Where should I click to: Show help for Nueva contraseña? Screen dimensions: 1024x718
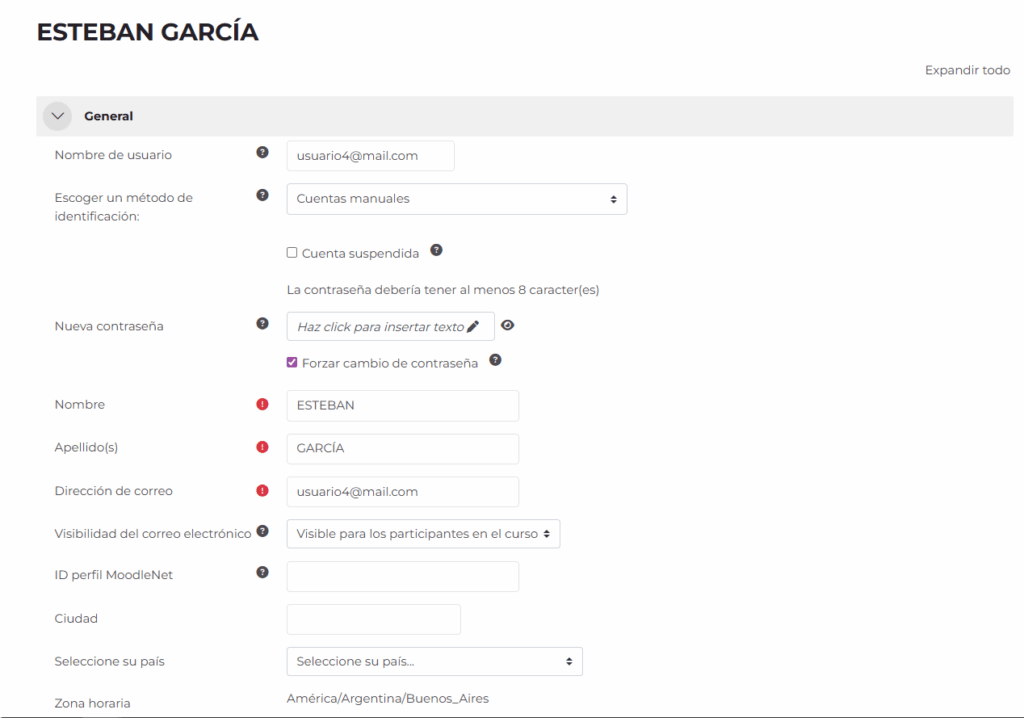pyautogui.click(x=262, y=324)
